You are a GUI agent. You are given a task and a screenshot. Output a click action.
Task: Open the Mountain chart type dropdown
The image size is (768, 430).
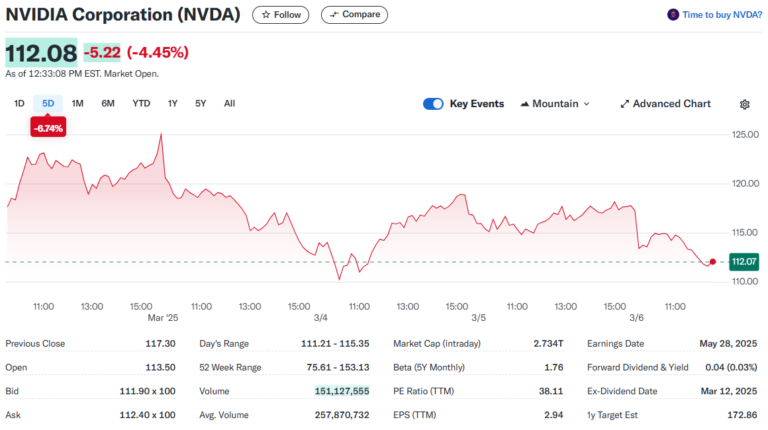pyautogui.click(x=555, y=104)
